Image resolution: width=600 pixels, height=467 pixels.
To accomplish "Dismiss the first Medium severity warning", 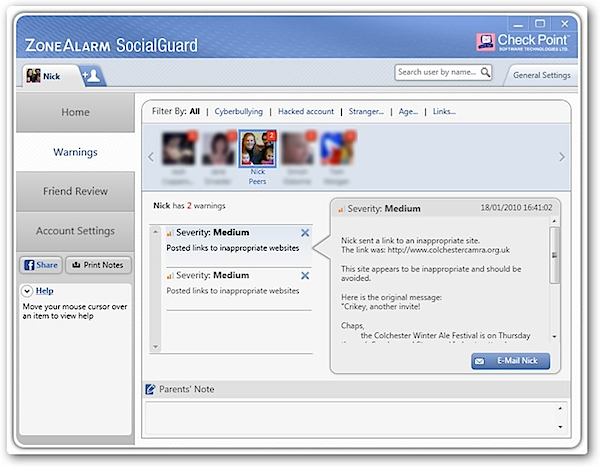I will click(x=305, y=233).
